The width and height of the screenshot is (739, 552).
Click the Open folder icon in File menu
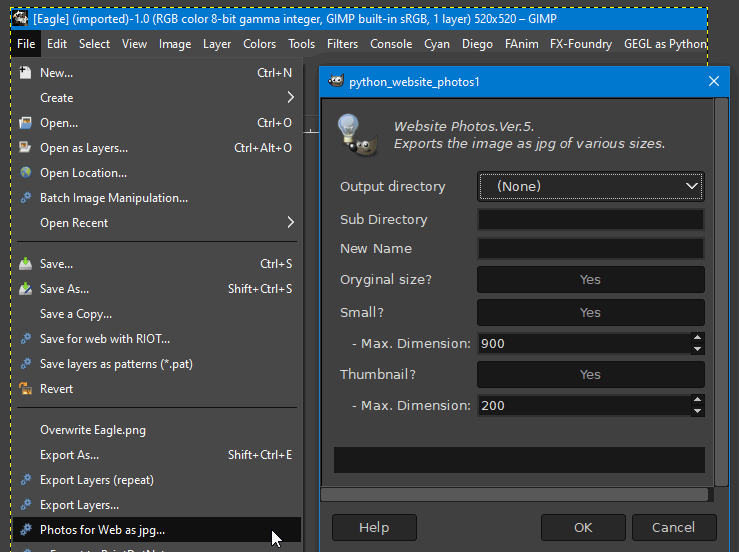25,123
